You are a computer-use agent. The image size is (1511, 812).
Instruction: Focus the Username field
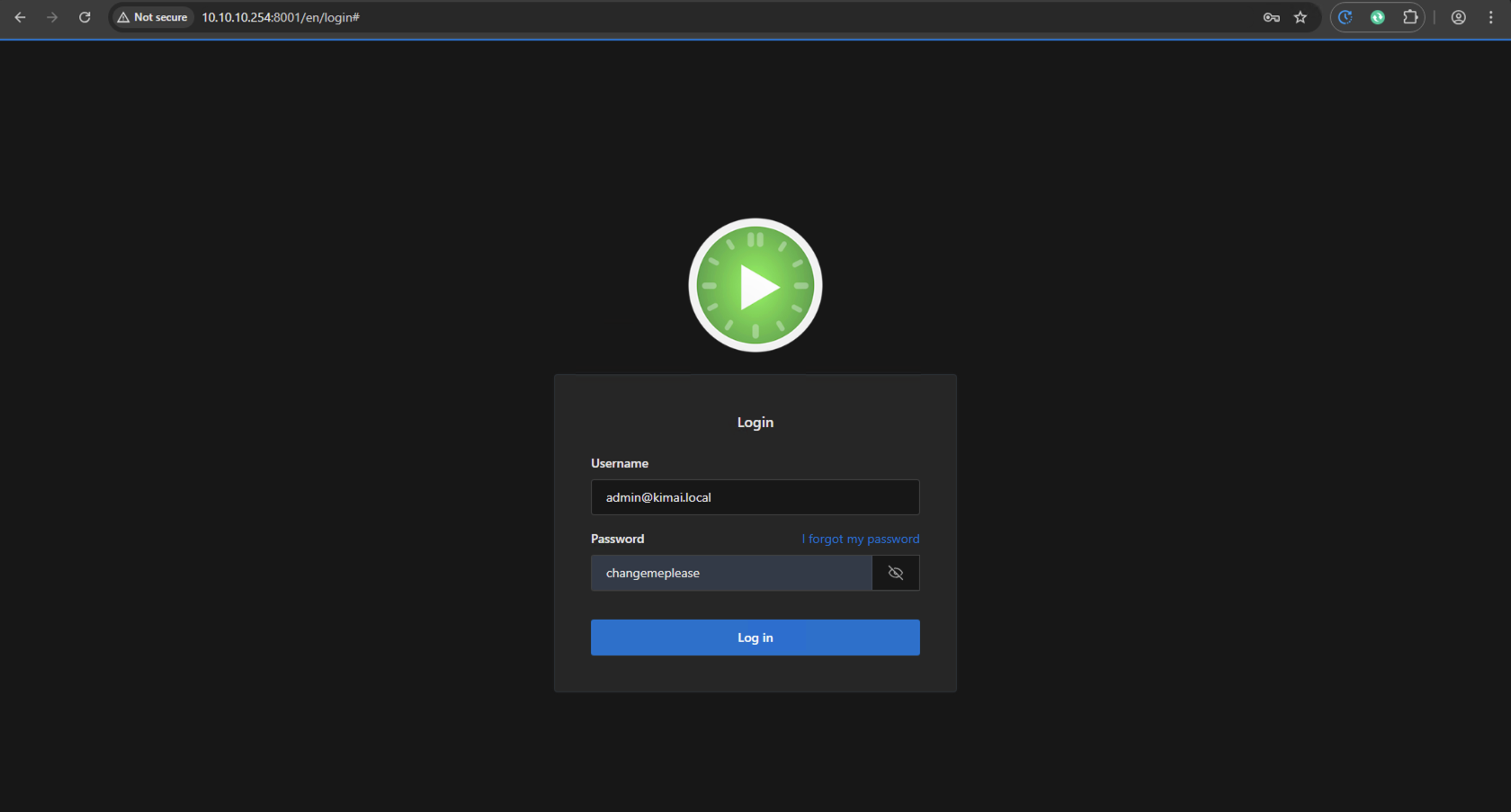755,497
